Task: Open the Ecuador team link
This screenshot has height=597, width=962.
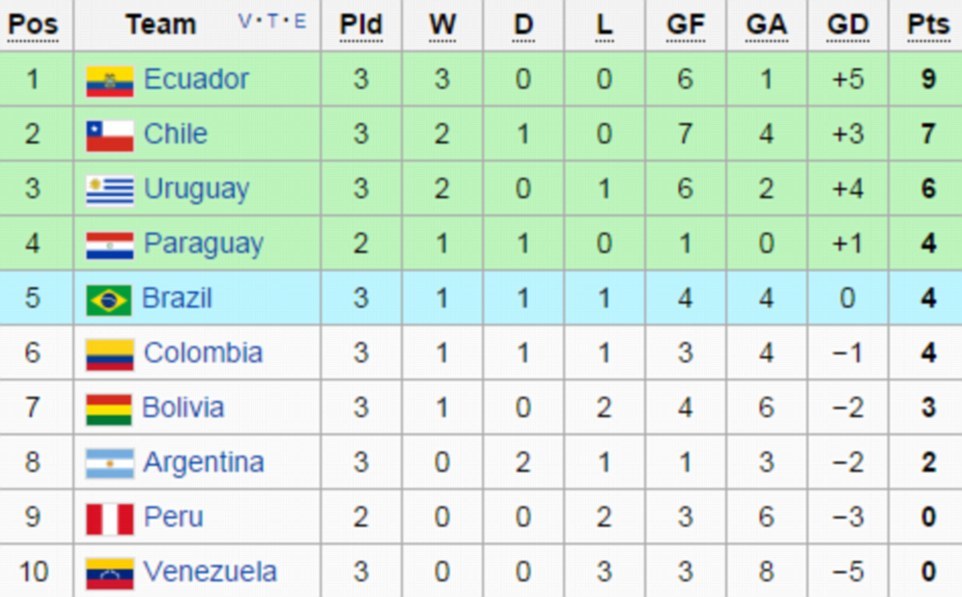Action: click(196, 79)
